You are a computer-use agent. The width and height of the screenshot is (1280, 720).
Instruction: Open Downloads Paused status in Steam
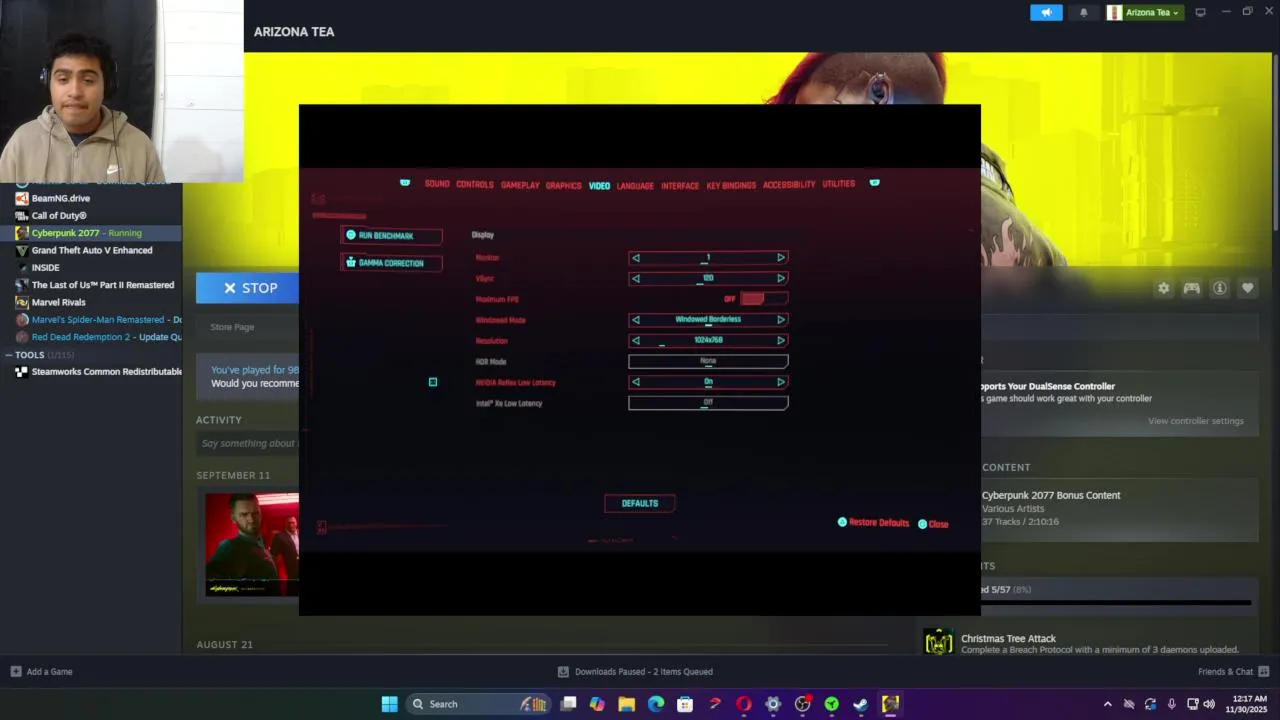(x=635, y=672)
